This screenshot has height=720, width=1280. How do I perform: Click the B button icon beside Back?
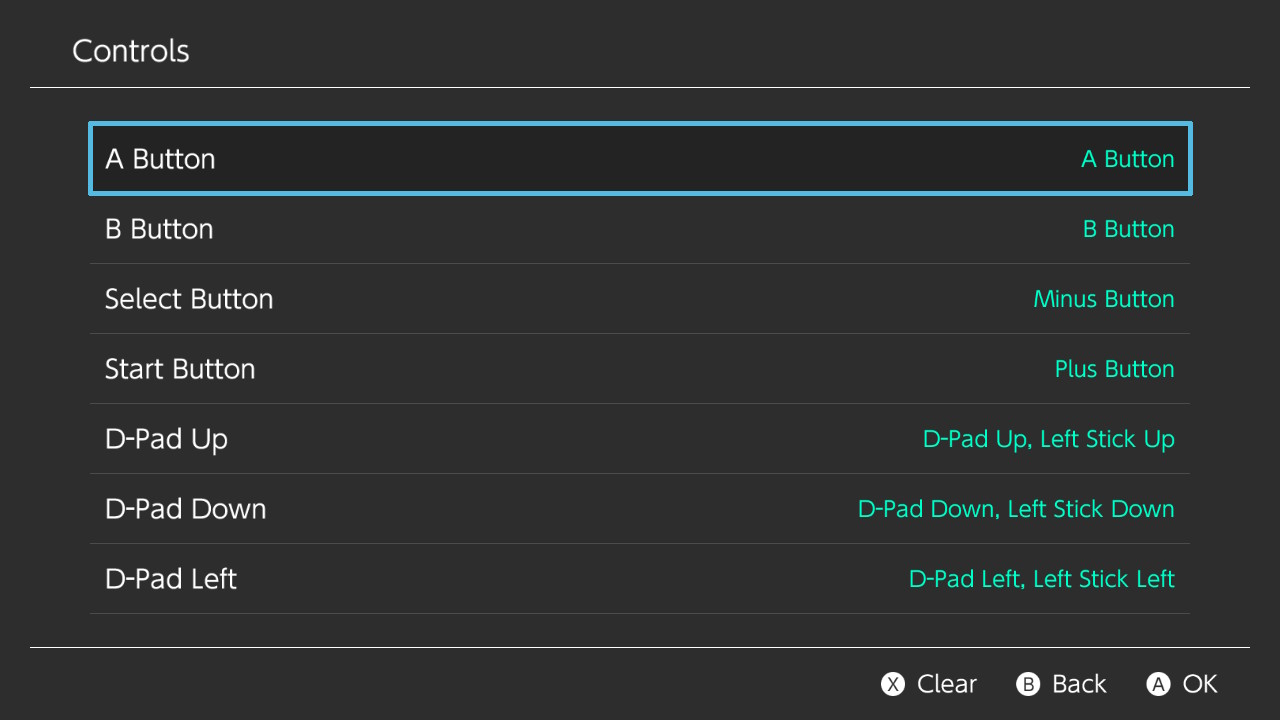pos(1028,684)
